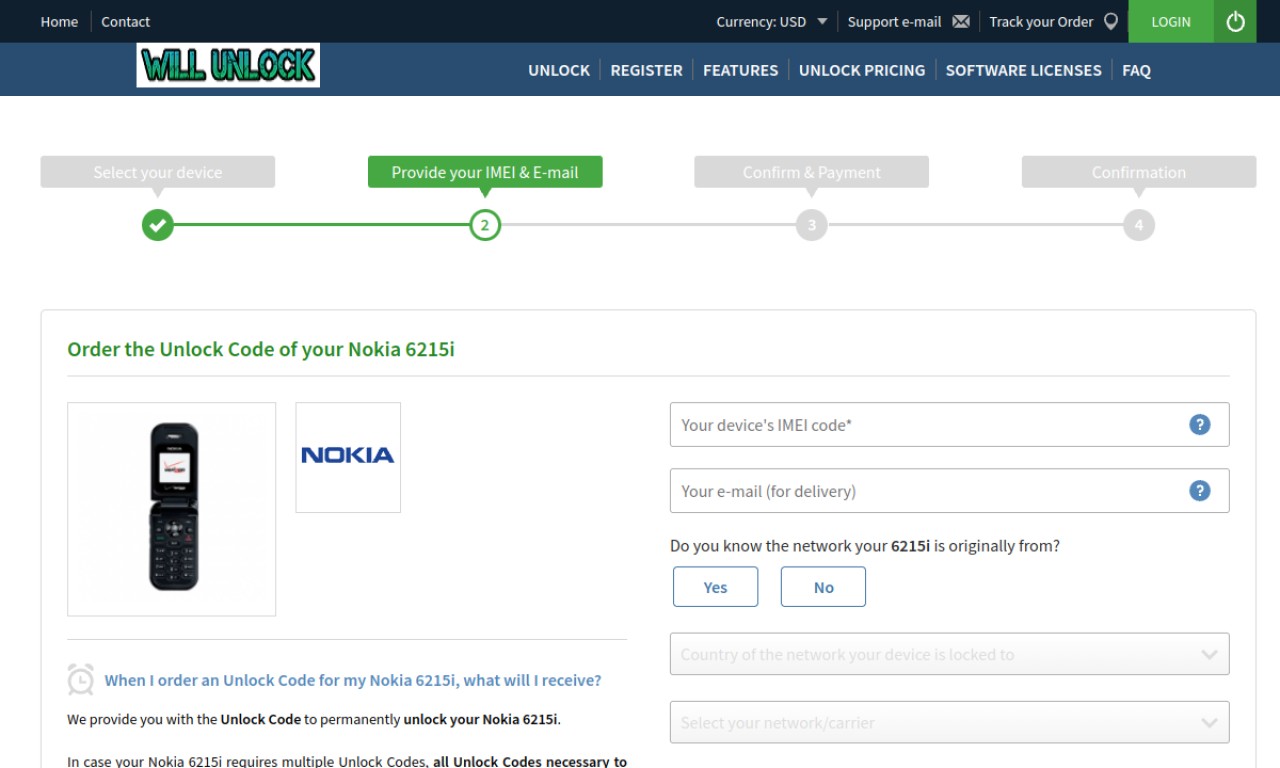Viewport: 1280px width, 768px height.
Task: Click the Confirm & Payment step label
Action: click(x=812, y=172)
